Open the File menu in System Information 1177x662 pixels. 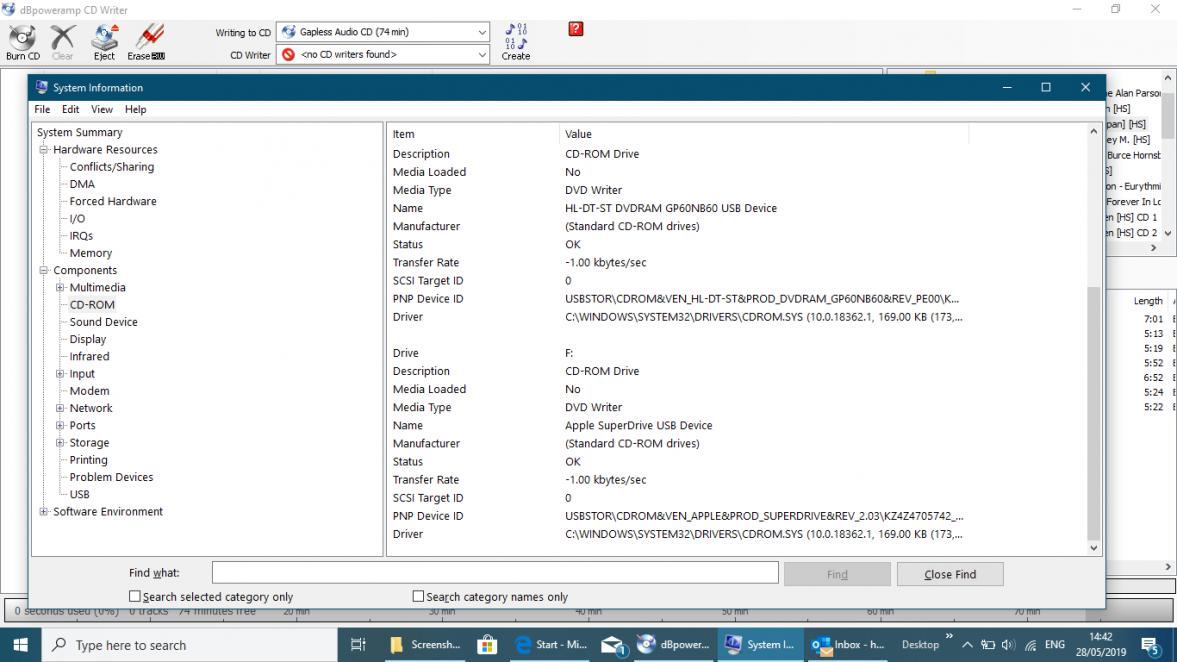[x=42, y=109]
